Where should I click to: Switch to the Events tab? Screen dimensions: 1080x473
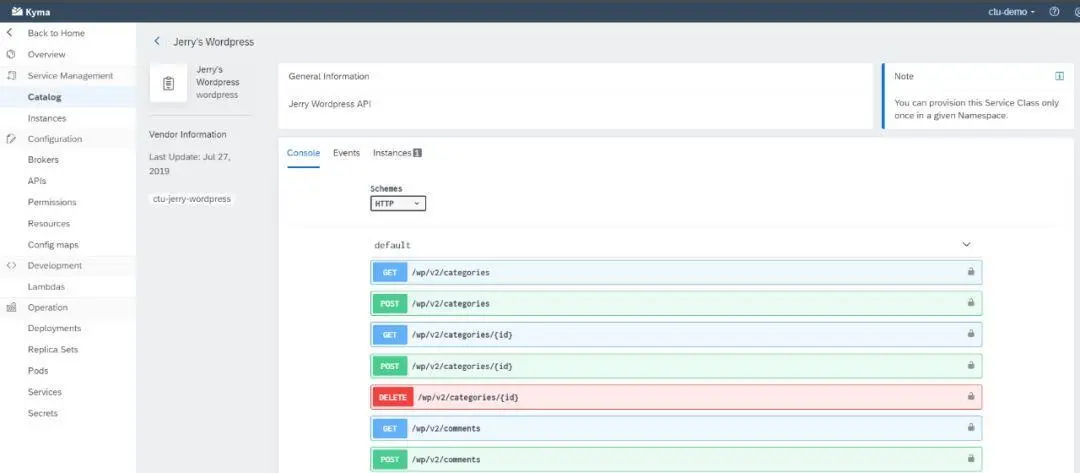(x=346, y=153)
